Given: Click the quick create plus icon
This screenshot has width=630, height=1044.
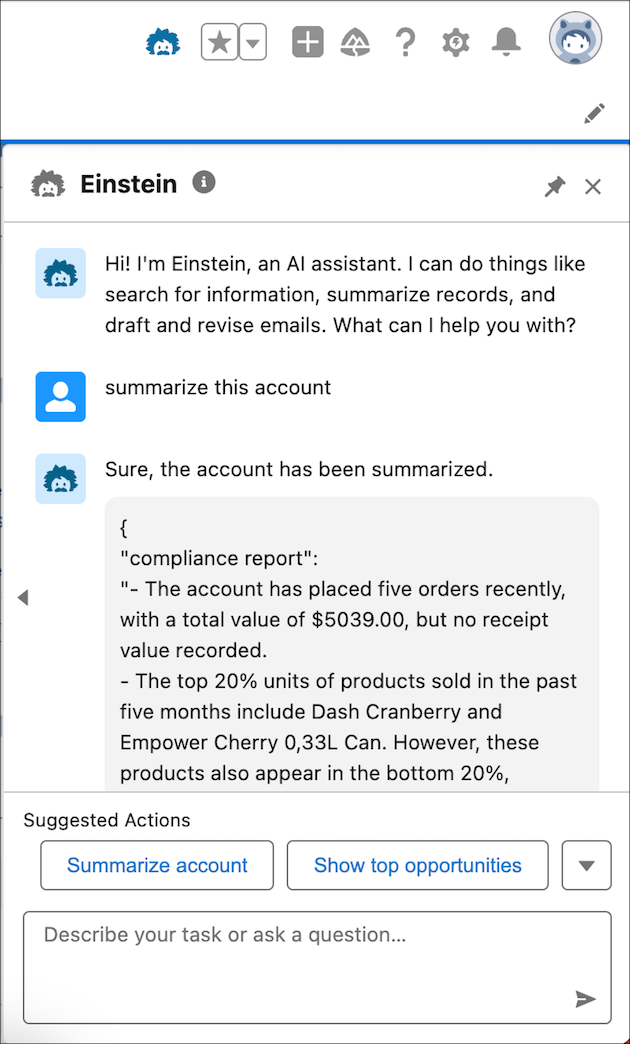Looking at the screenshot, I should coord(307,42).
